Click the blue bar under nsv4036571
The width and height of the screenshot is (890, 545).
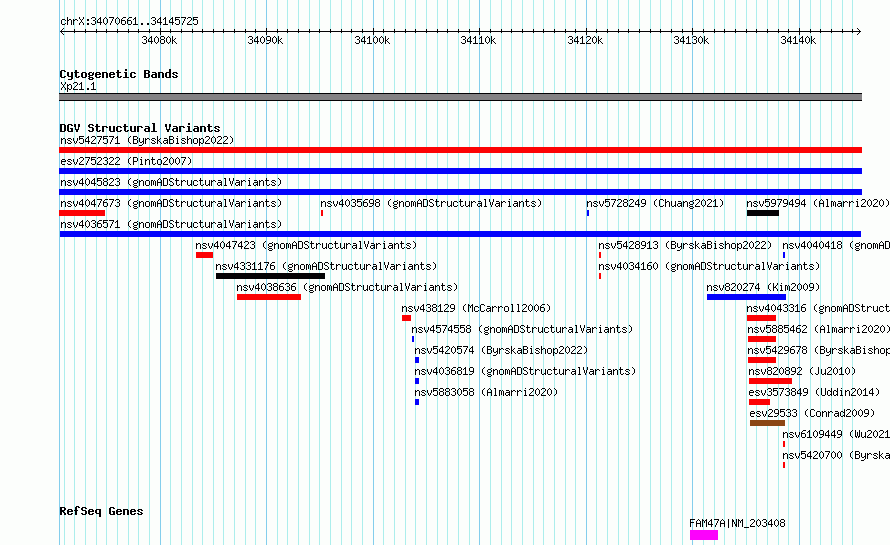460,234
